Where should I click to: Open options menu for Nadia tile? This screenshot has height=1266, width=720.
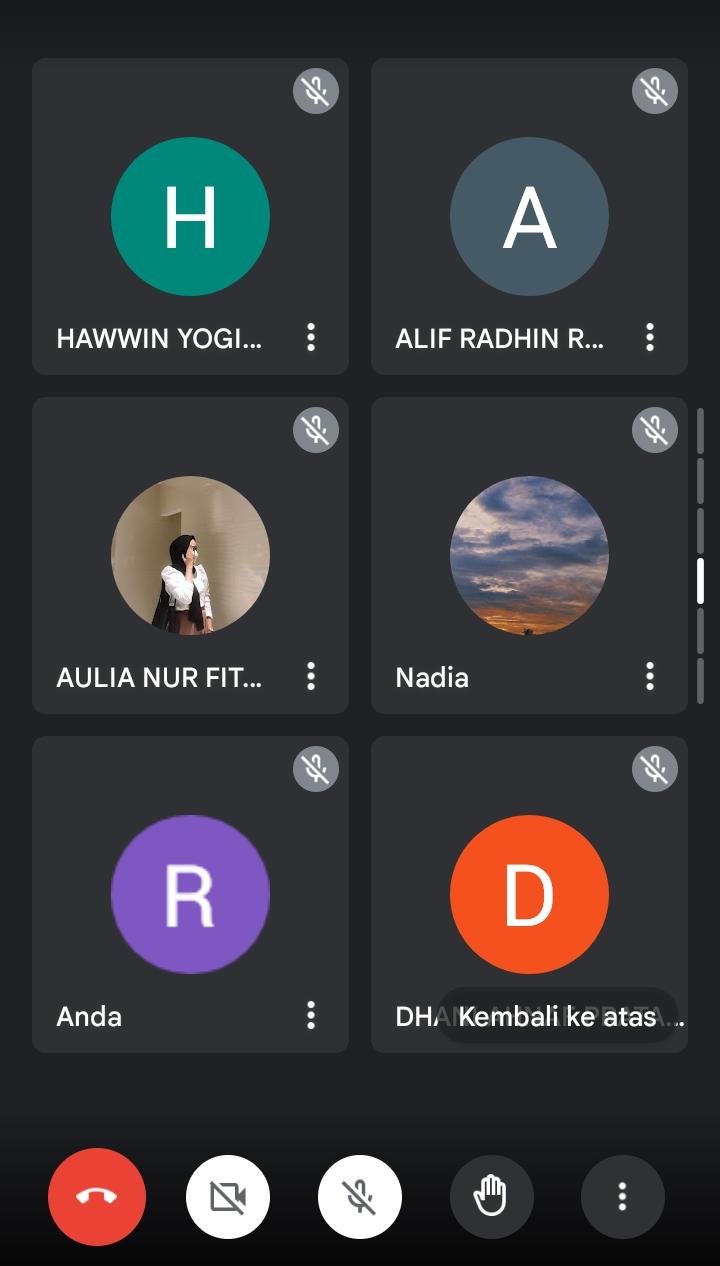click(650, 676)
